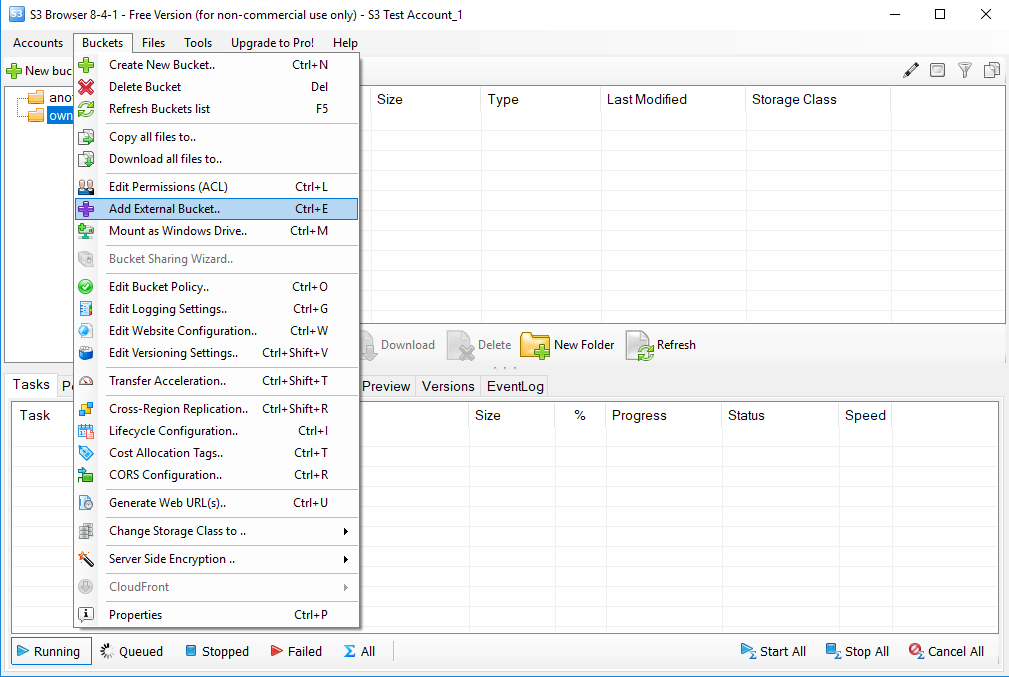
Task: Select the checkbox selection icon in the toolbar
Action: point(937,70)
